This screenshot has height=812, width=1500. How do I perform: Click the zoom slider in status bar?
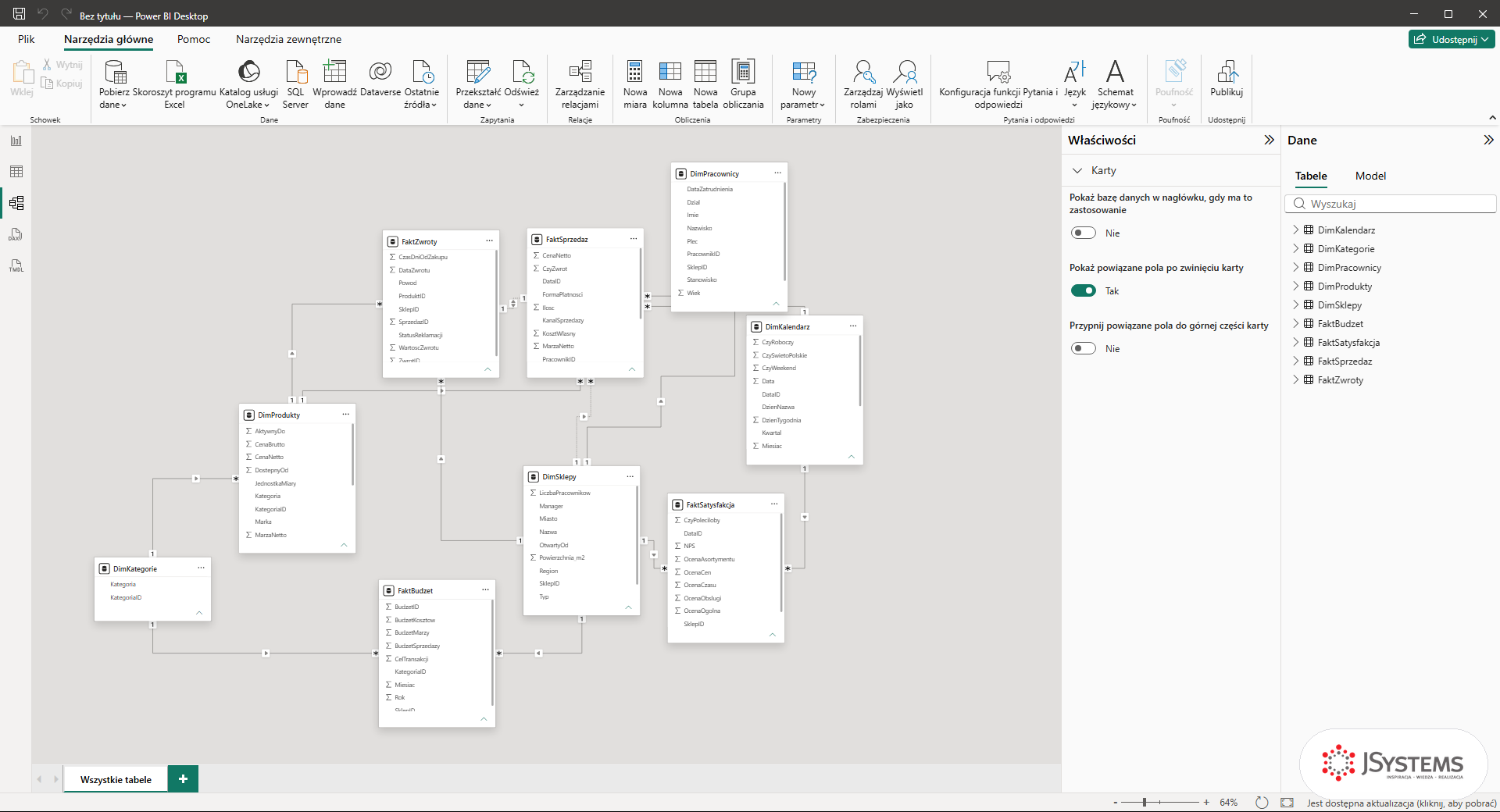click(1160, 802)
